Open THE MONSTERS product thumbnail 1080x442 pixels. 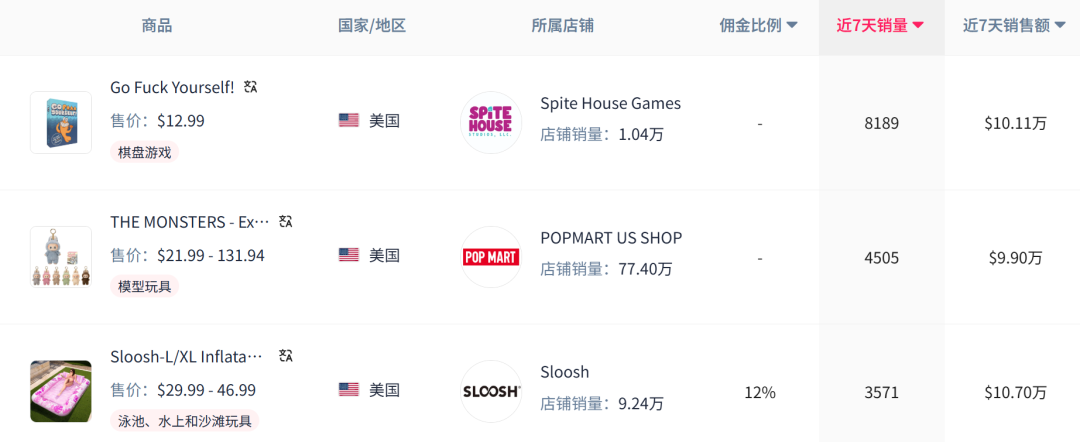pyautogui.click(x=61, y=257)
